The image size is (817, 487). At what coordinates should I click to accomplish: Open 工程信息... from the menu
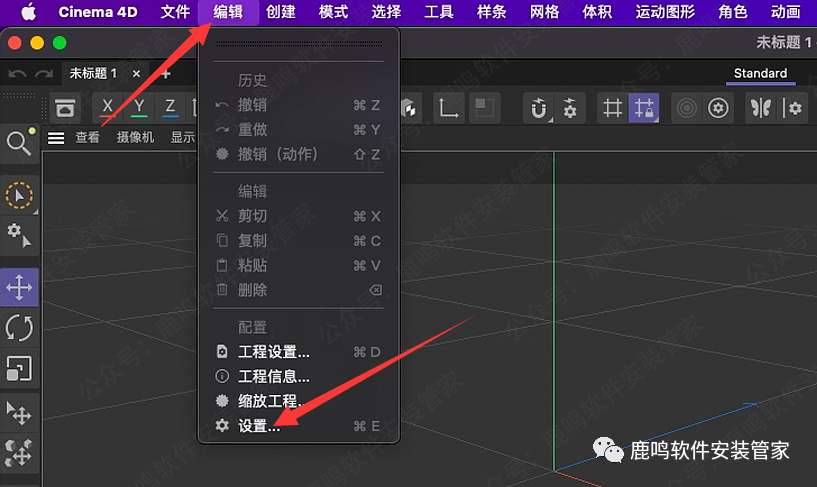pos(299,377)
